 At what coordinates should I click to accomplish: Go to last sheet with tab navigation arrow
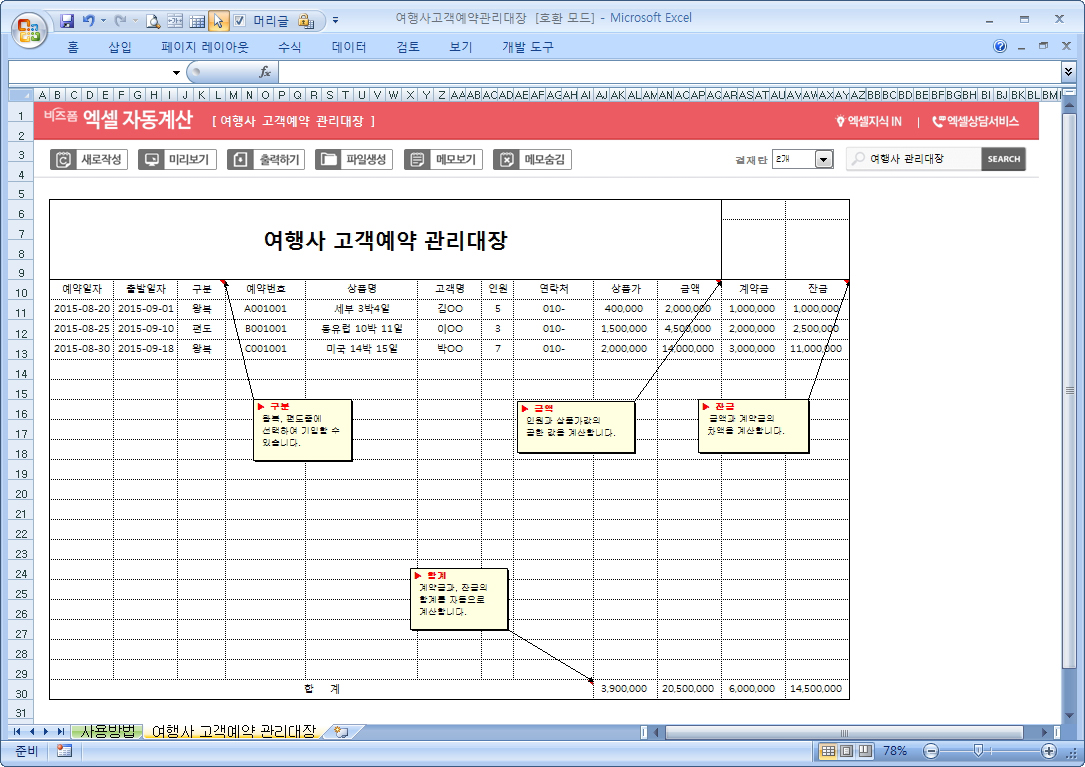click(61, 731)
